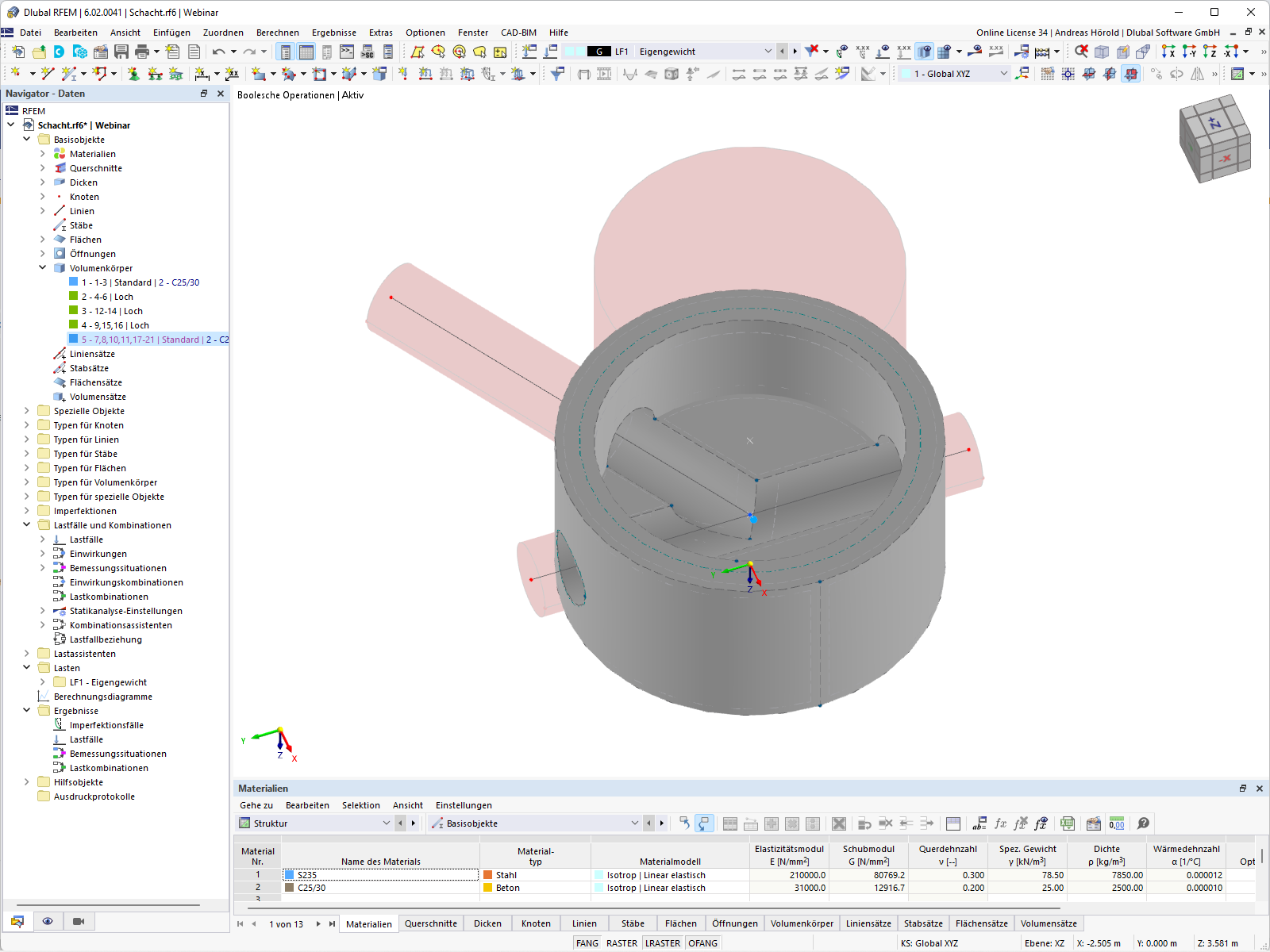Expand the Spezielle Objekte folder
Image resolution: width=1270 pixels, height=952 pixels.
(x=27, y=411)
